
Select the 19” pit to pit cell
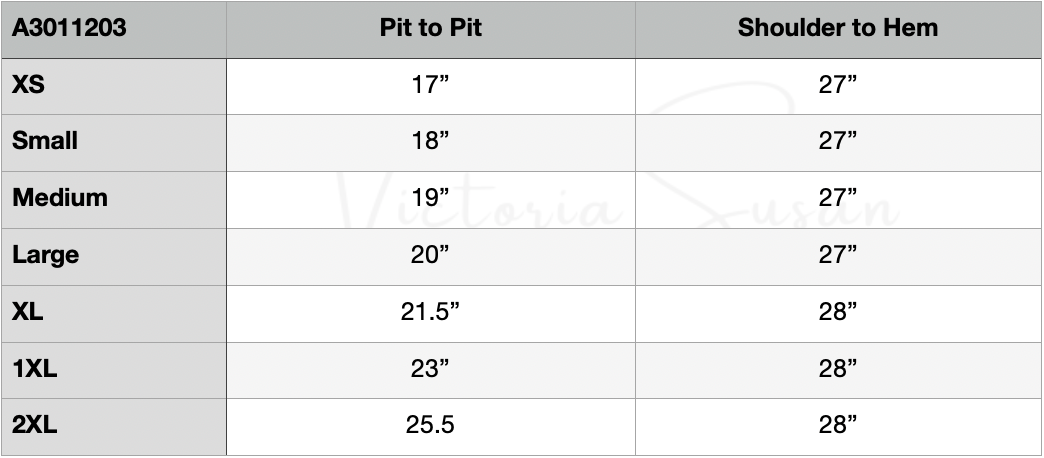click(x=431, y=197)
